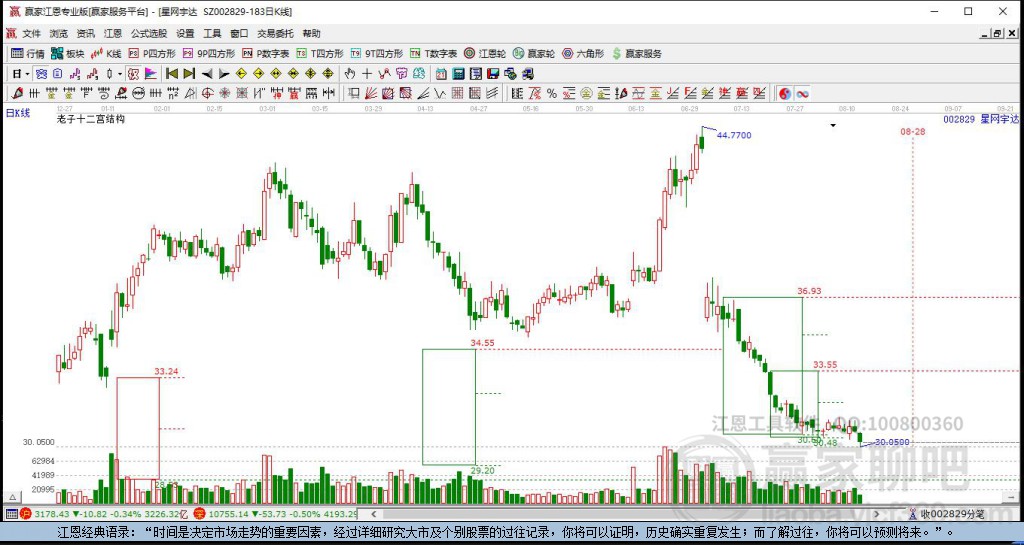Image resolution: width=1024 pixels, height=545 pixels.
Task: Click the 收002829分笔 status entry
Action: click(x=952, y=514)
